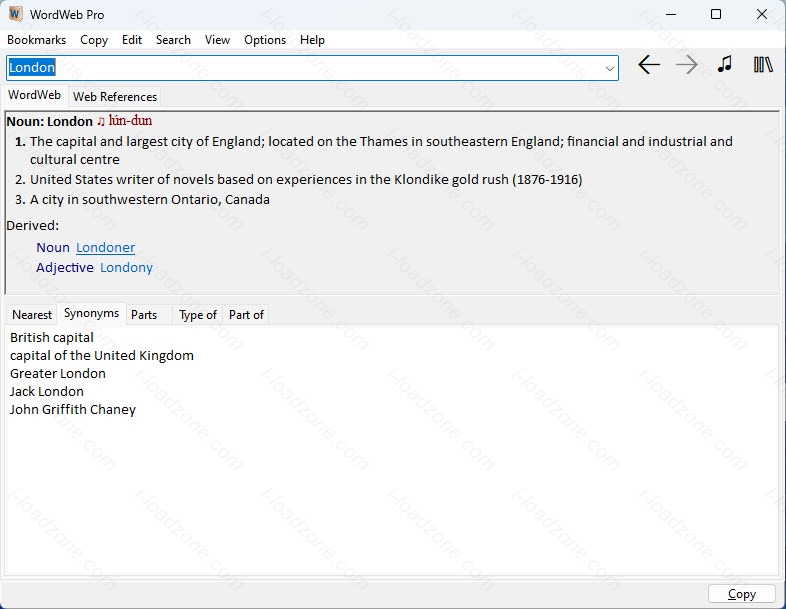The width and height of the screenshot is (786, 609).
Task: Select the Synonyms tab
Action: coord(91,313)
